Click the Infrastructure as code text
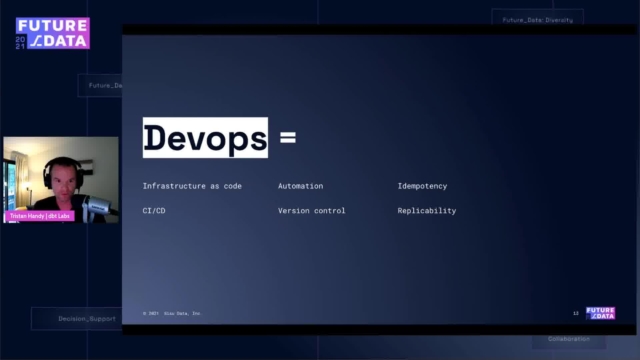 [x=192, y=186]
